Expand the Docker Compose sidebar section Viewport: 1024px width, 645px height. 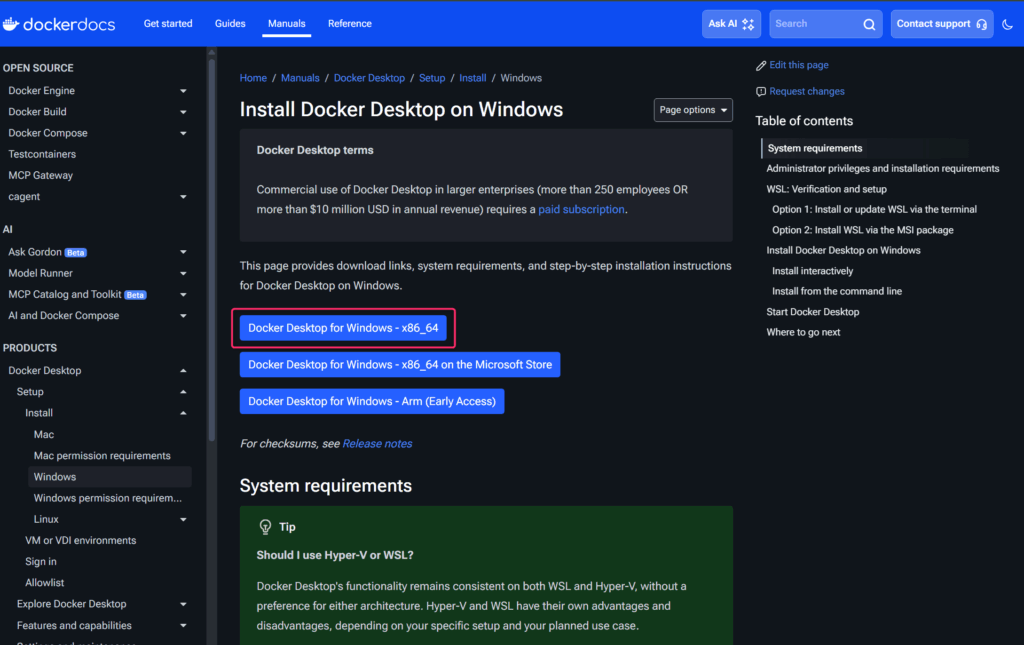pyautogui.click(x=183, y=133)
